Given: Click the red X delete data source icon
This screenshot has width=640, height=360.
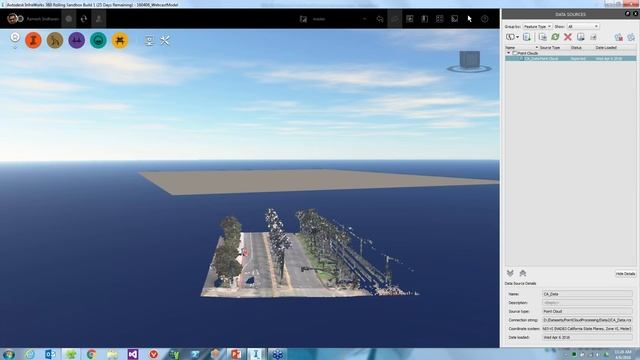Looking at the screenshot, I should tap(568, 37).
